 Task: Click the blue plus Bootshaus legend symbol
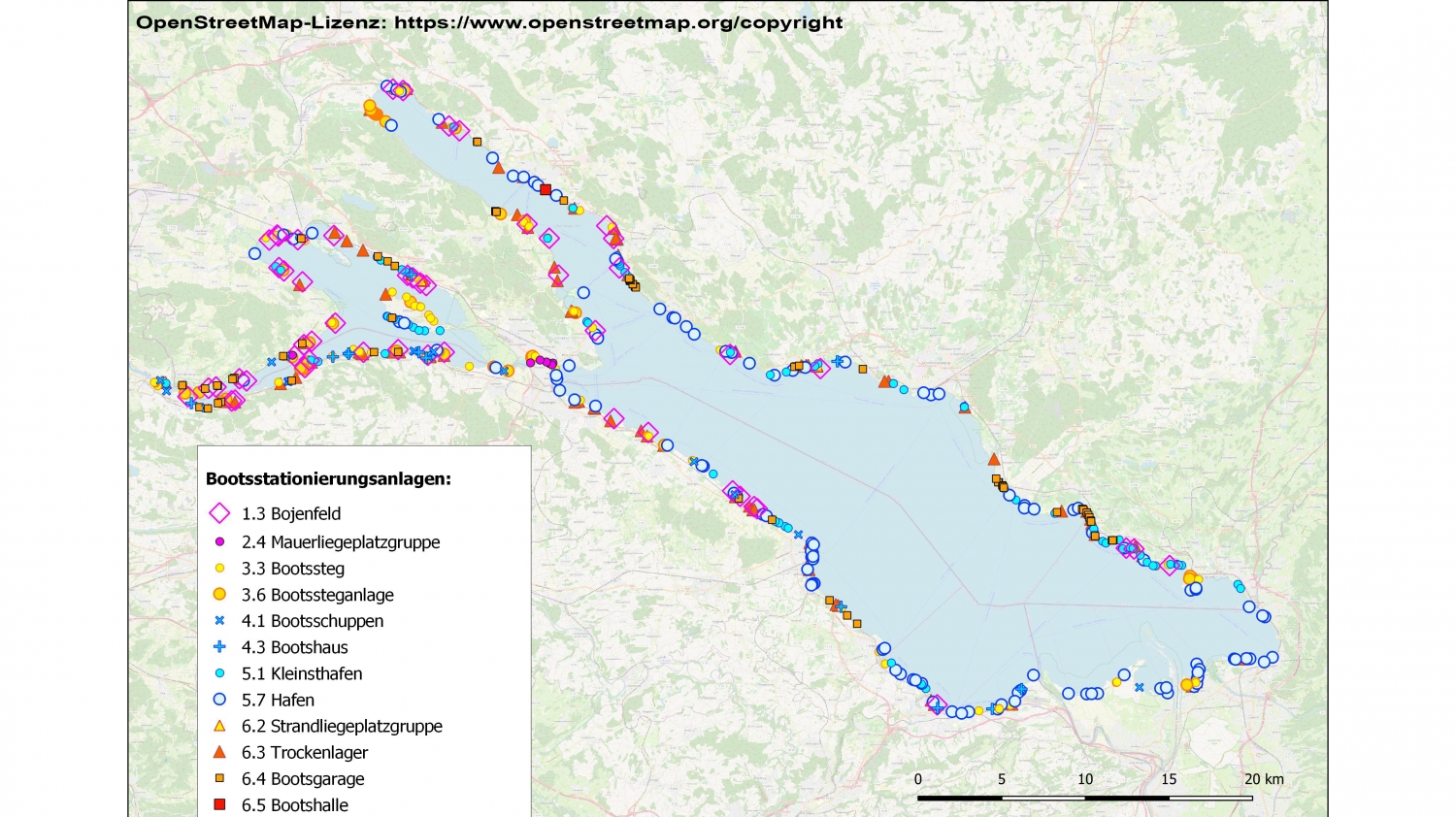point(219,646)
